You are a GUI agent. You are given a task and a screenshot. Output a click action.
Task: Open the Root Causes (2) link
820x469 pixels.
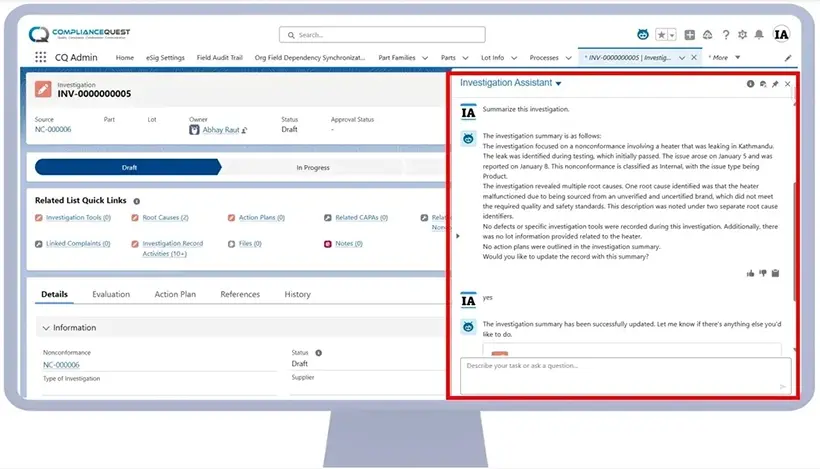[165, 217]
